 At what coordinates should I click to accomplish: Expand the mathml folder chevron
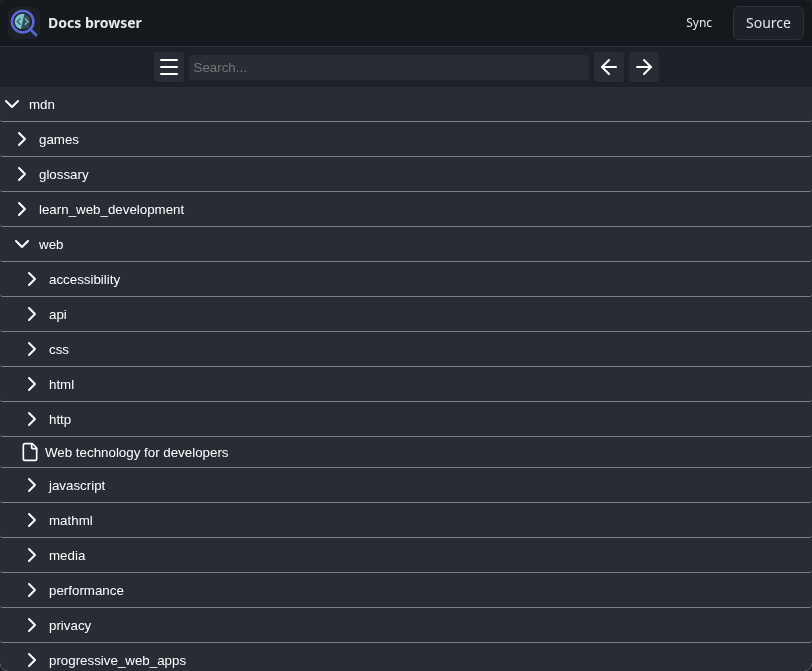(x=32, y=520)
